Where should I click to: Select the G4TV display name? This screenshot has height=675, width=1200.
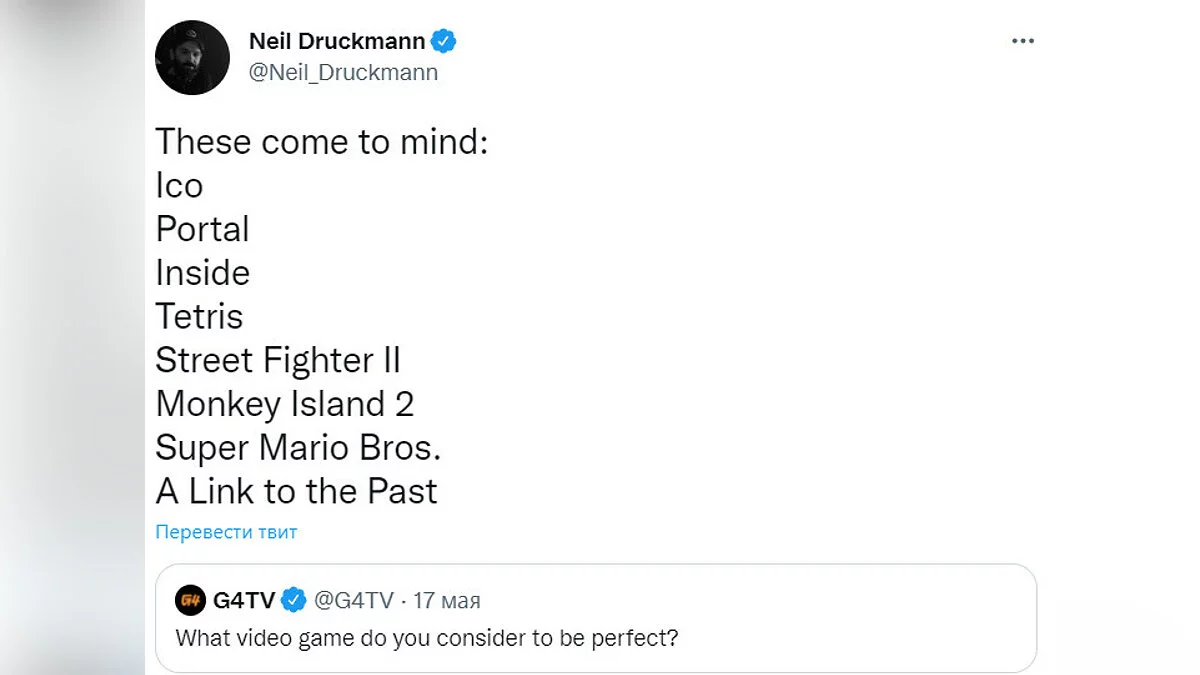pyautogui.click(x=243, y=600)
